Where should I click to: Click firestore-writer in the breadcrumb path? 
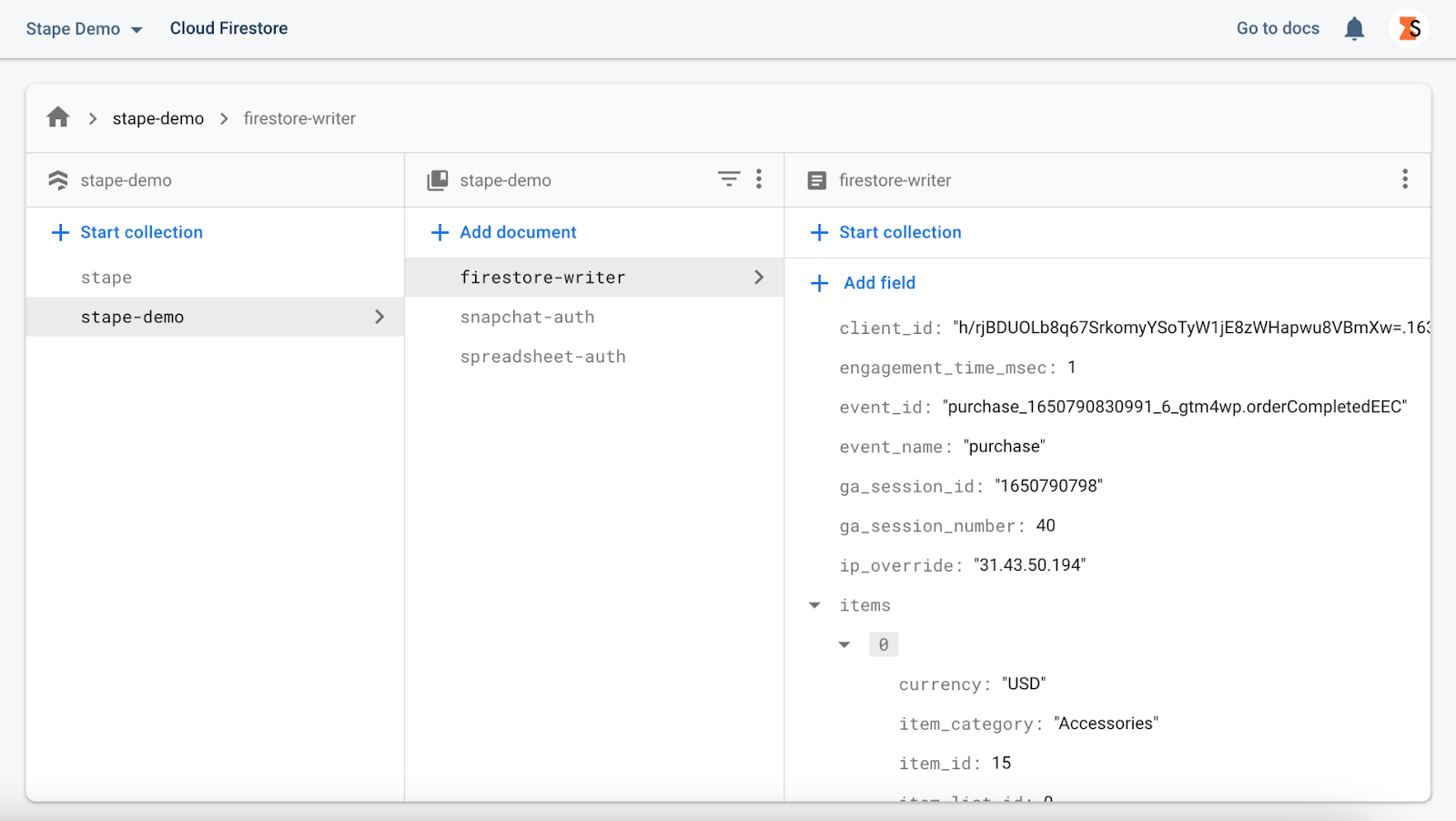[299, 118]
